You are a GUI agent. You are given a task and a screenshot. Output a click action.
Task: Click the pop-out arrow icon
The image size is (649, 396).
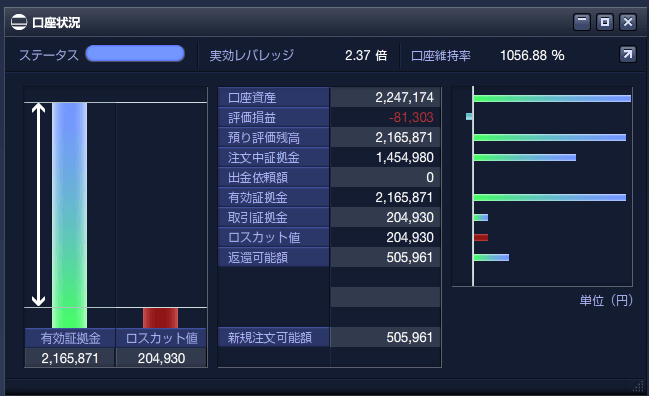pyautogui.click(x=627, y=54)
